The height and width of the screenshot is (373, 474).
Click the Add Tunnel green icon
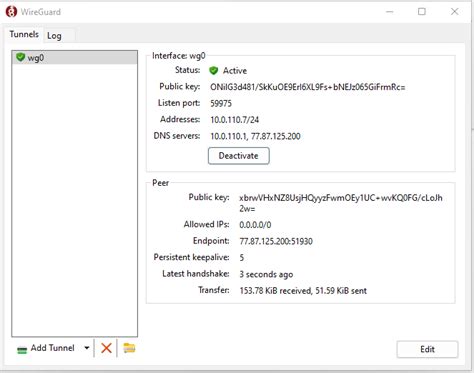pyautogui.click(x=22, y=350)
